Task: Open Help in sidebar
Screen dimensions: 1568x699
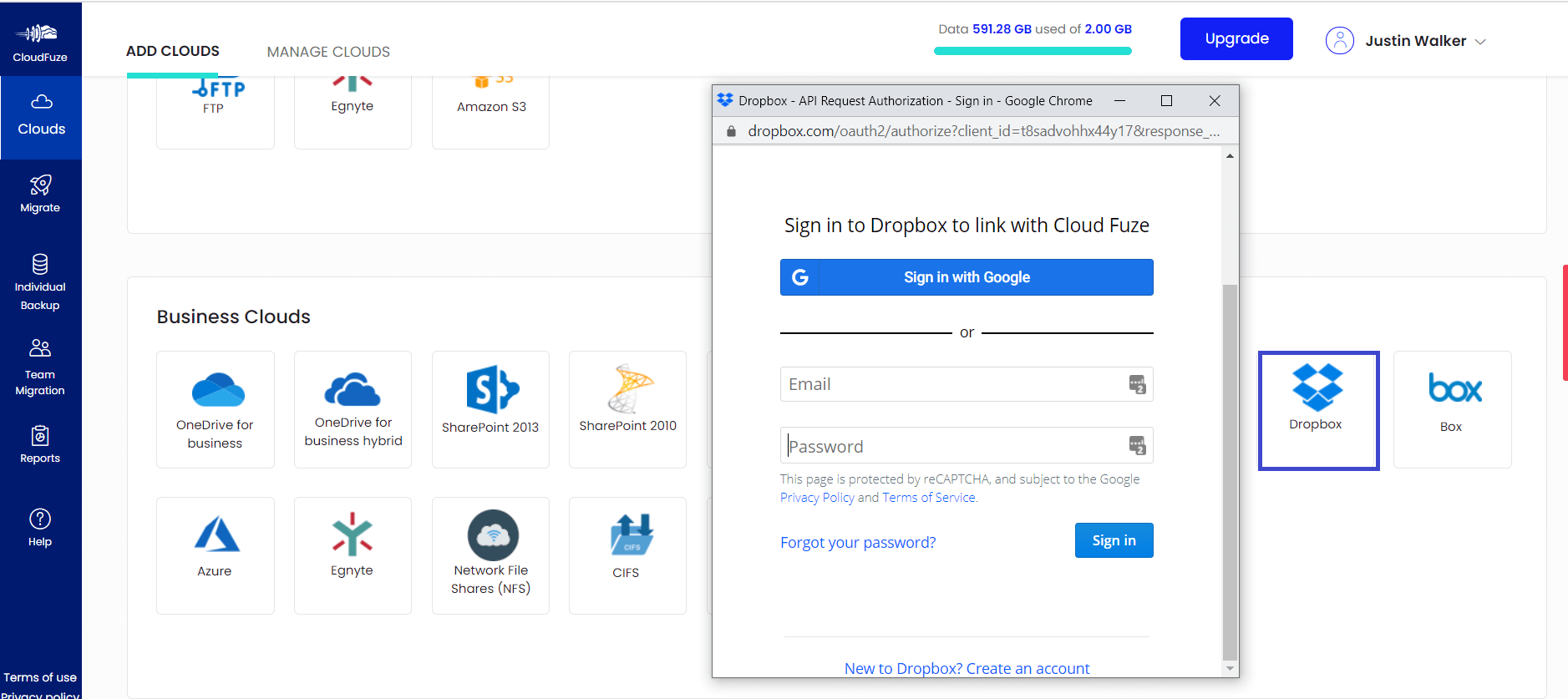Action: click(40, 528)
